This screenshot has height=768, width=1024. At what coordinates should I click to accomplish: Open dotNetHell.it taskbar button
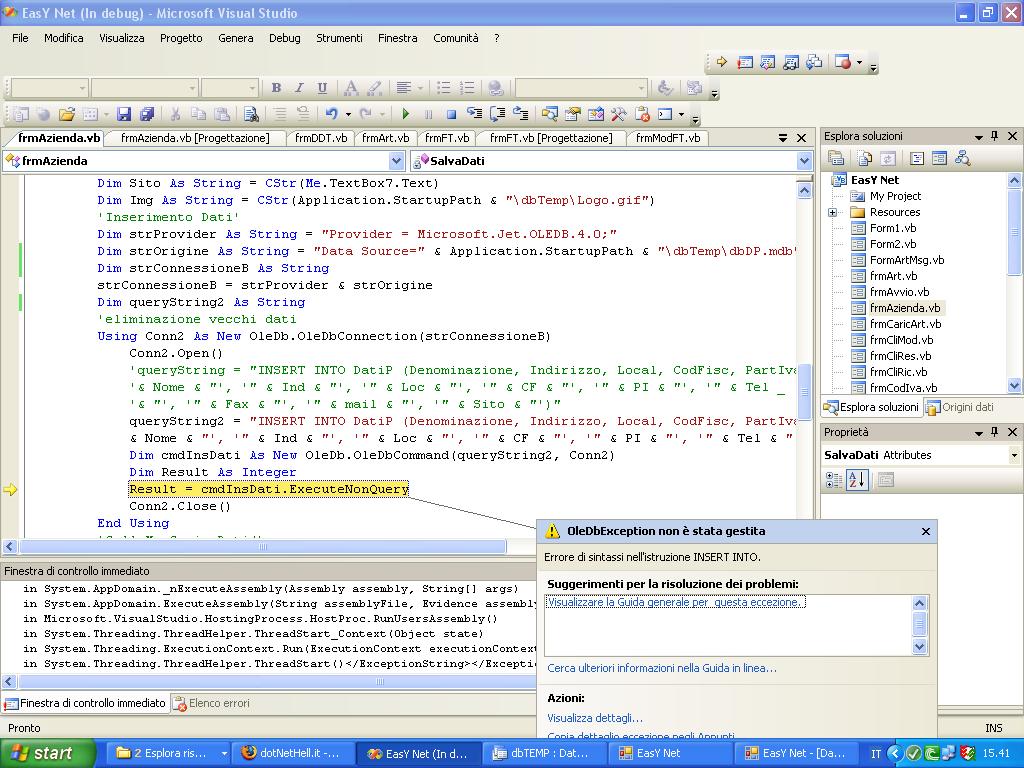tap(292, 753)
